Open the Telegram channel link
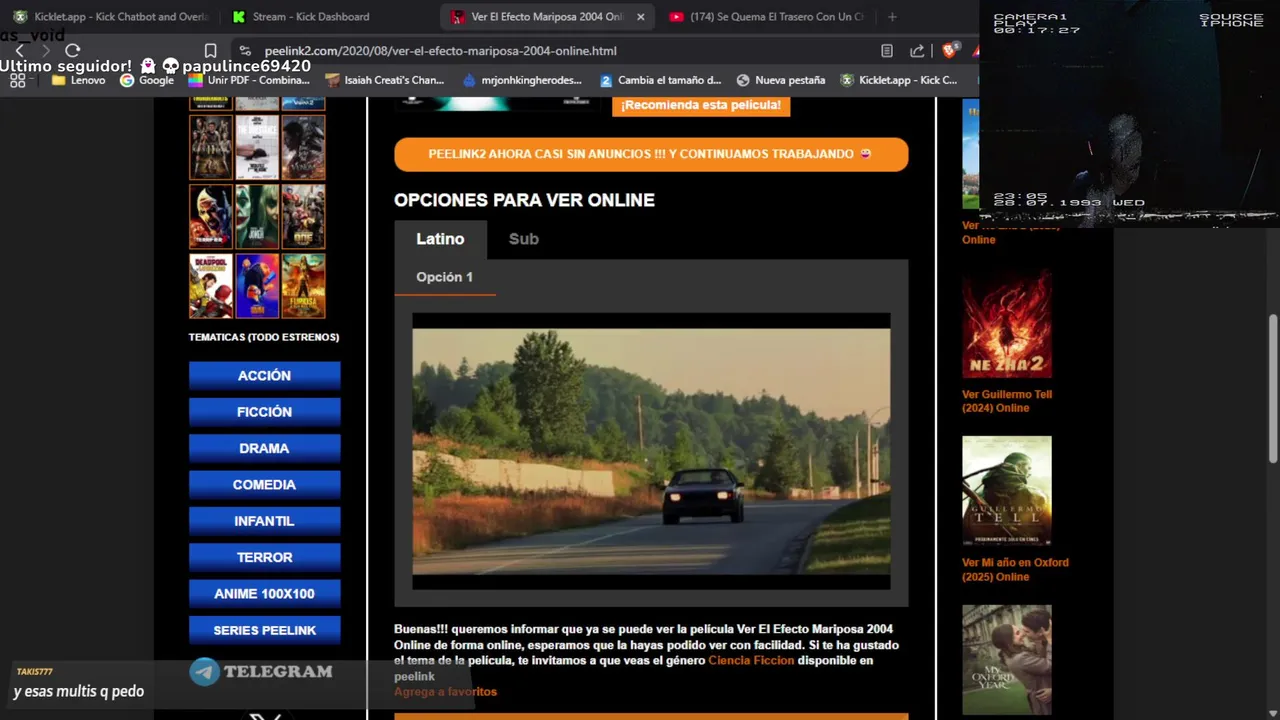Image resolution: width=1280 pixels, height=720 pixels. pyautogui.click(x=262, y=672)
